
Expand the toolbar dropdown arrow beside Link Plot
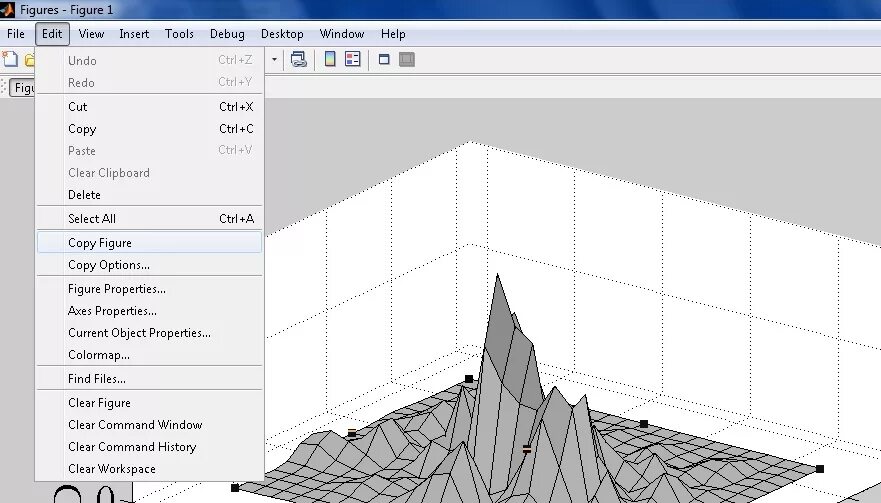(274, 59)
